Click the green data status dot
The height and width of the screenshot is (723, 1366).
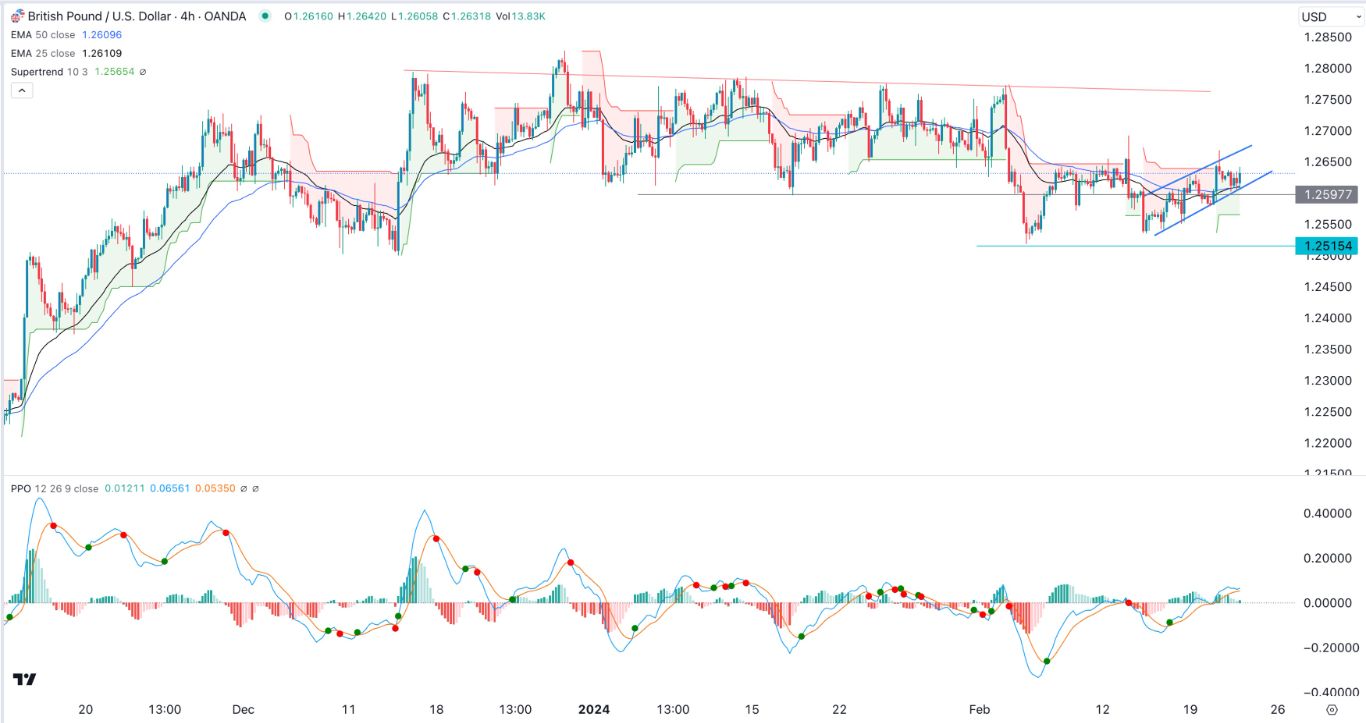point(263,16)
